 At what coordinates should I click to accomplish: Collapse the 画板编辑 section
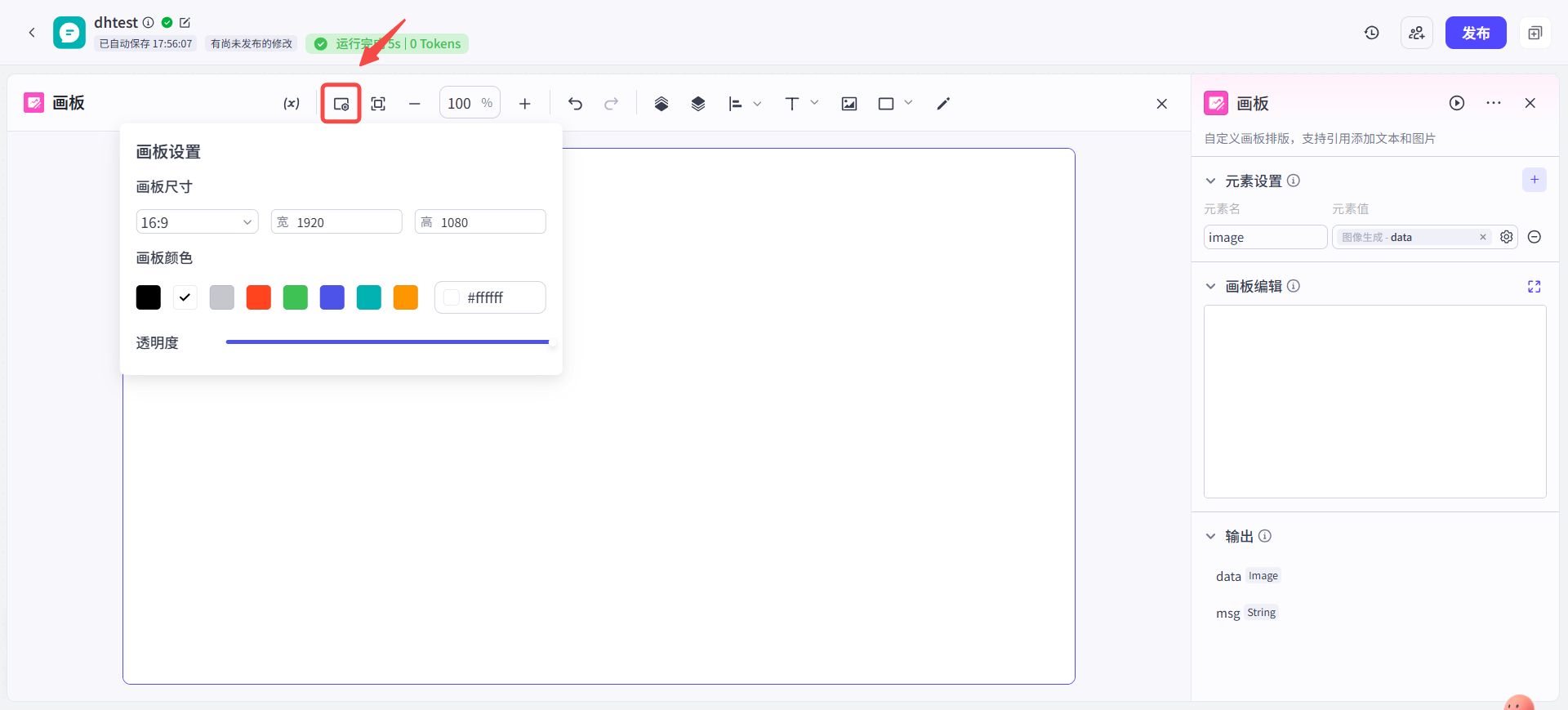1211,287
